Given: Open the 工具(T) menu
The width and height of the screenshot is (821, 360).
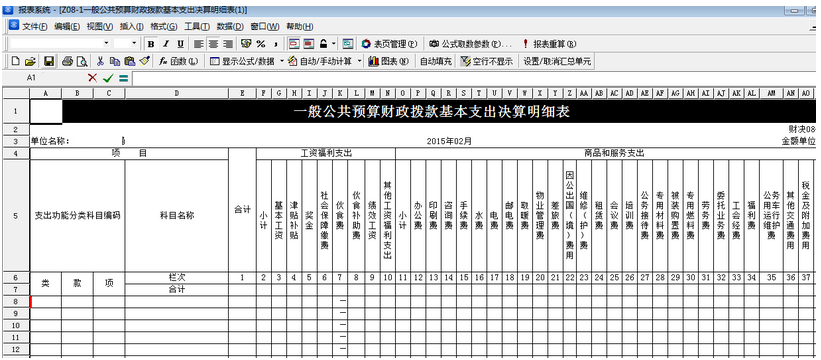Looking at the screenshot, I should coord(197,27).
